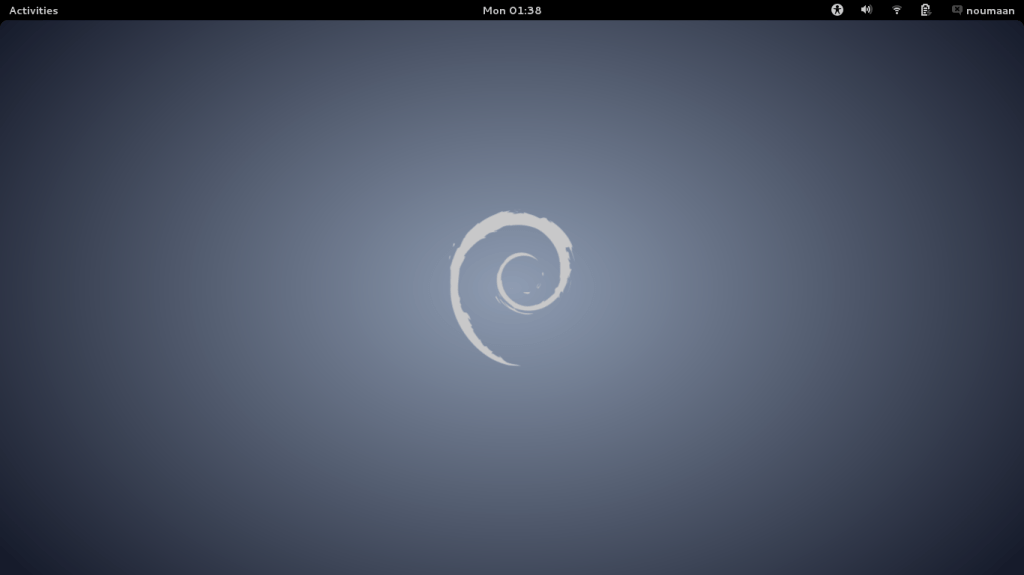Image resolution: width=1024 pixels, height=575 pixels.
Task: Open the Wi-Fi network indicator
Action: tap(896, 10)
